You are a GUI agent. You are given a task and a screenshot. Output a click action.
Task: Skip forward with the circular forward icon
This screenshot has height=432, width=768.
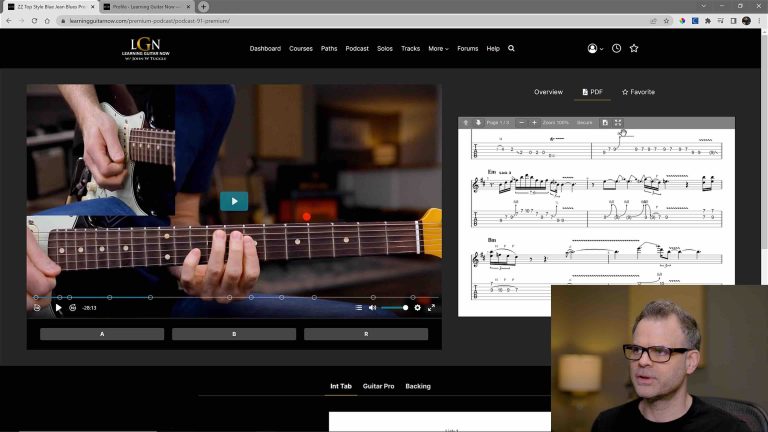72,308
